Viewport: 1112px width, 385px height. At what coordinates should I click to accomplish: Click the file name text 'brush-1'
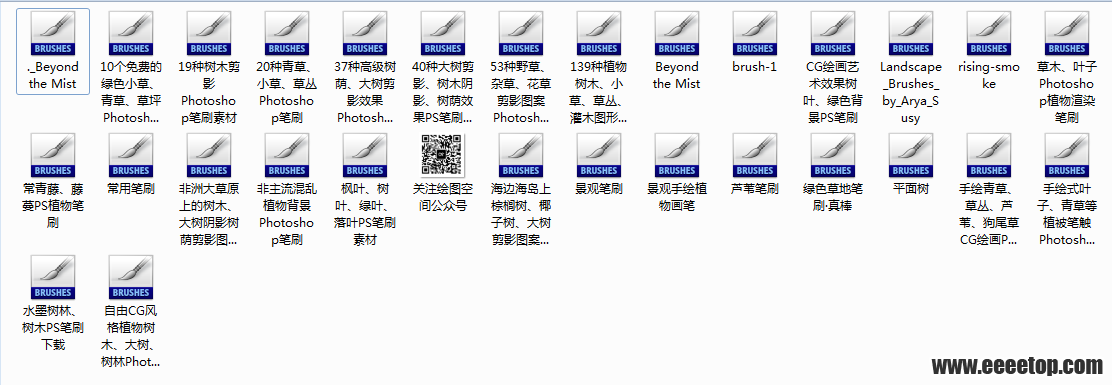click(755, 67)
